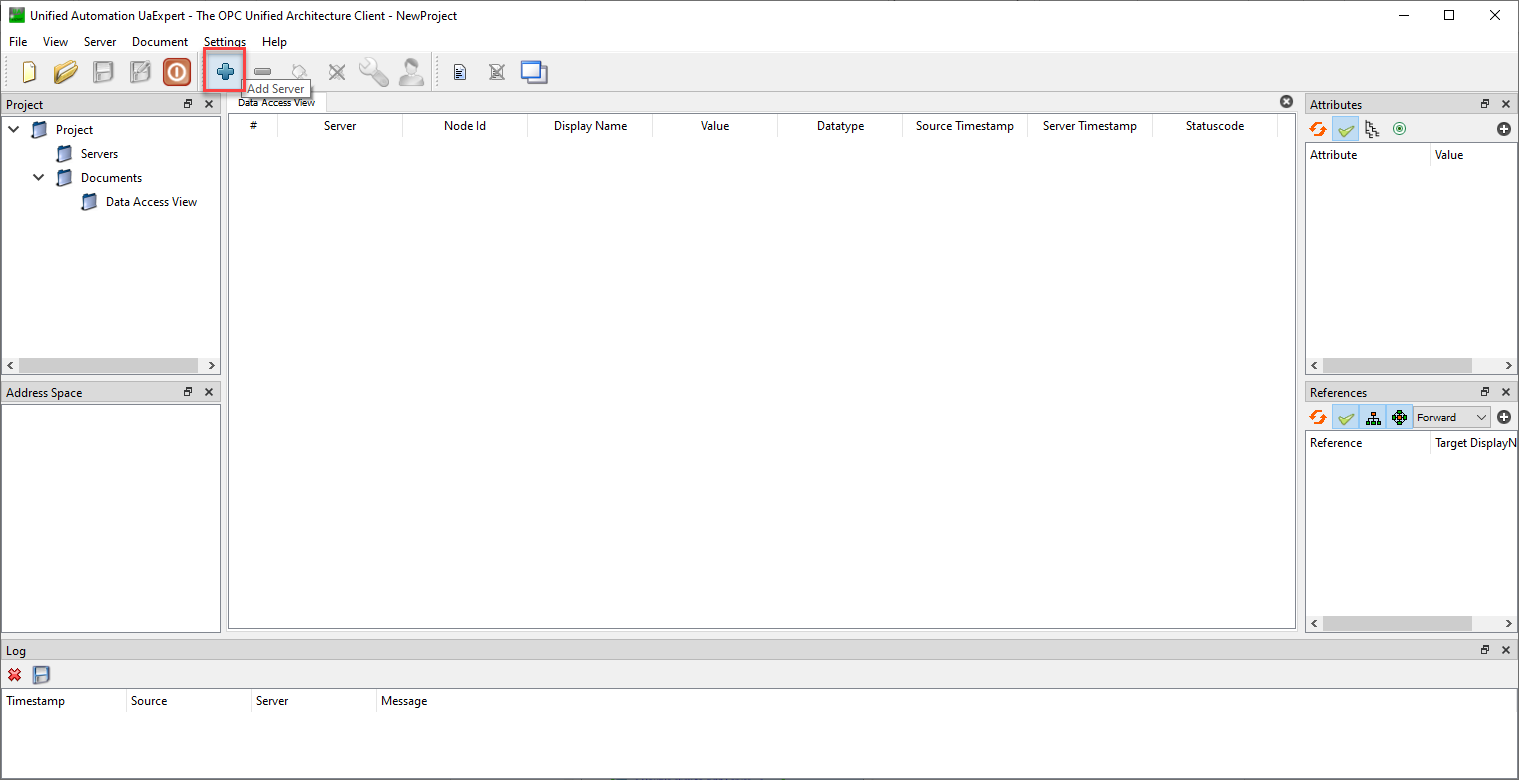The height and width of the screenshot is (780, 1519).
Task: Click the Attributes panel horizontal scrollbar
Action: coord(1398,366)
